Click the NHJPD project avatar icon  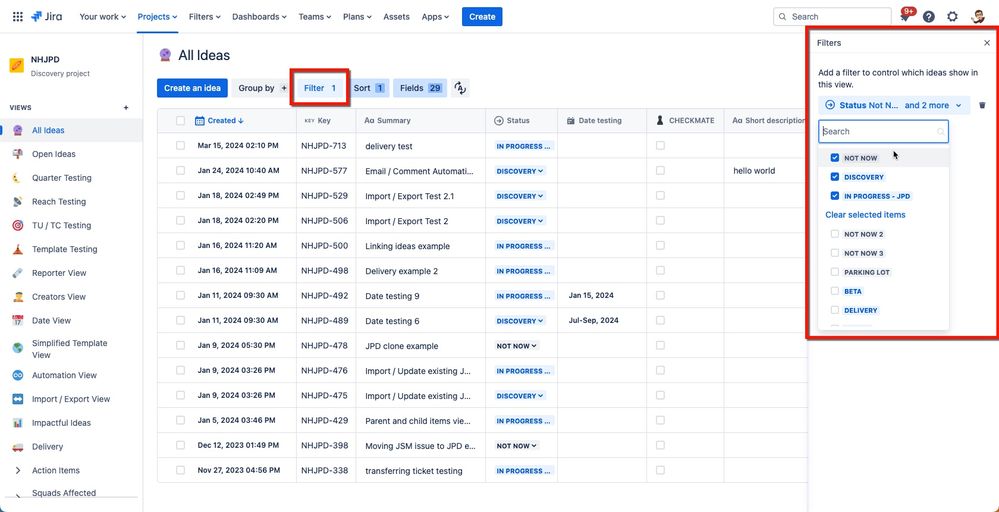point(17,65)
